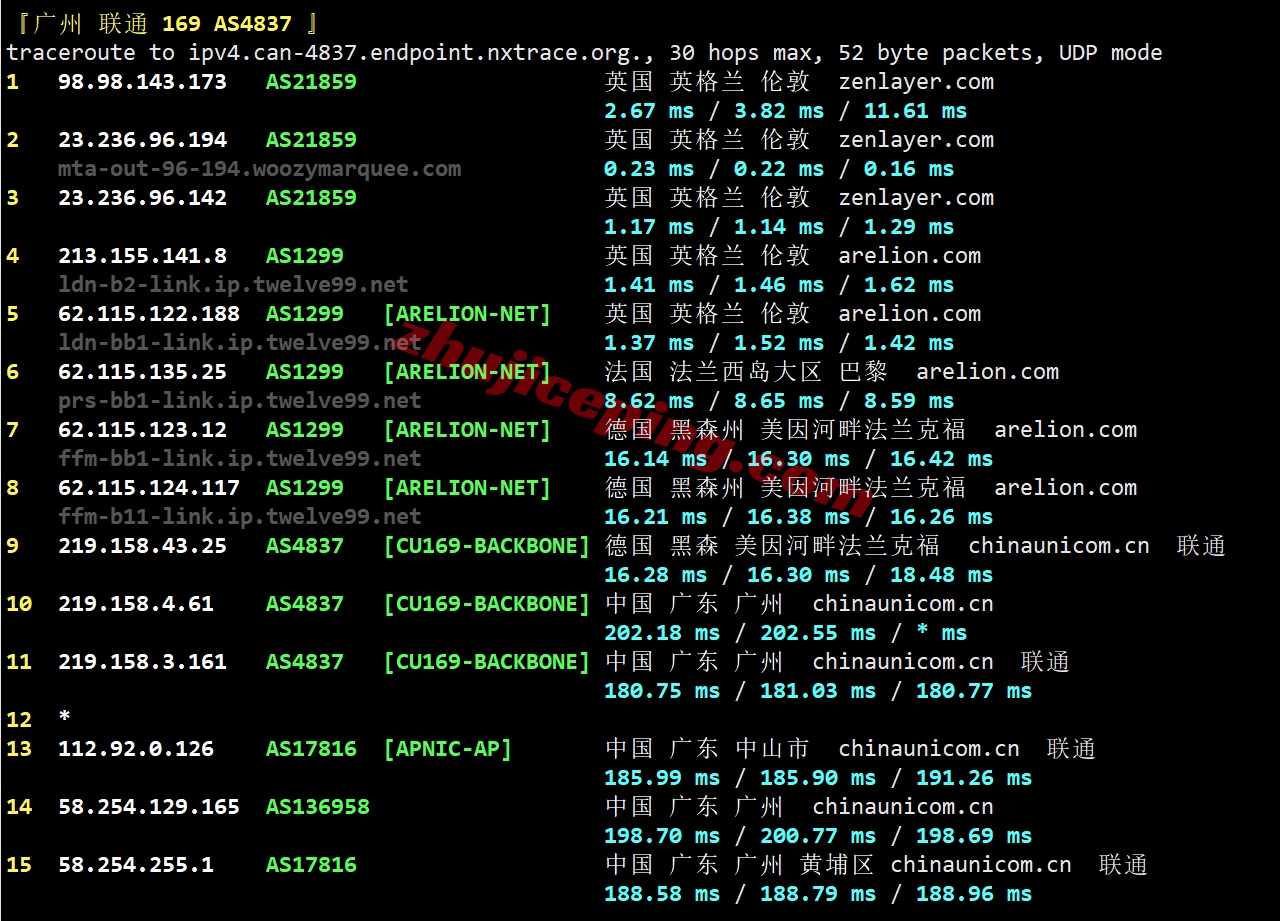Click hostname ldn-b2-link.ip.twelve99.net
The height and width of the screenshot is (921, 1280).
[233, 285]
